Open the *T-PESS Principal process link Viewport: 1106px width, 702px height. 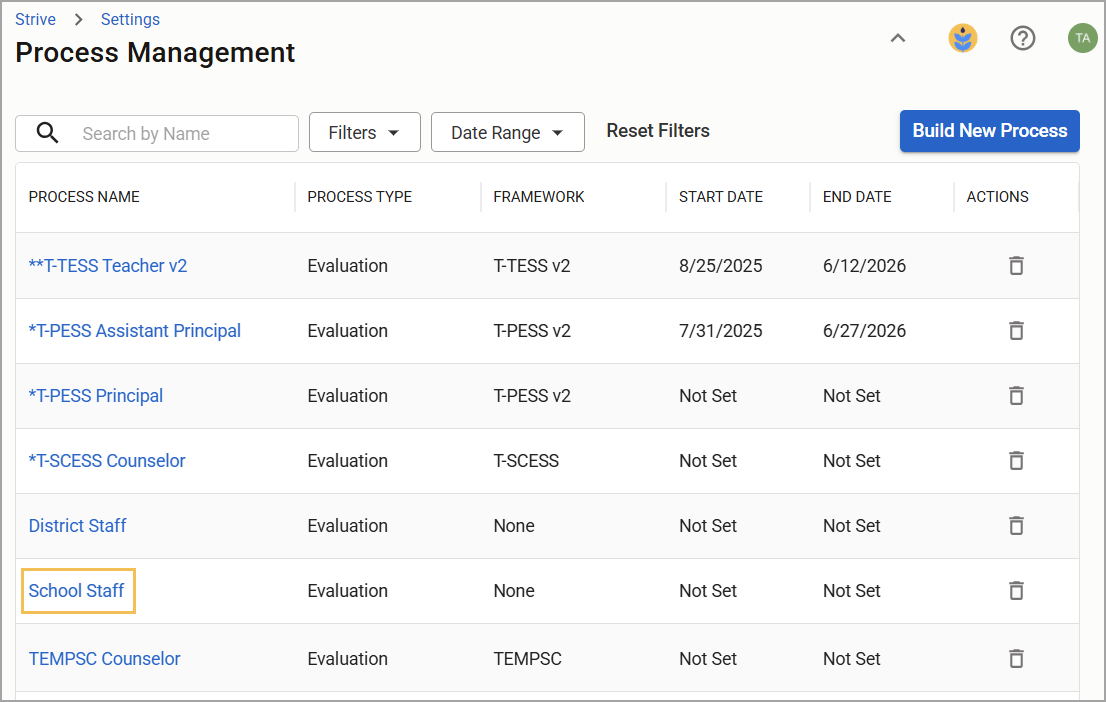96,396
